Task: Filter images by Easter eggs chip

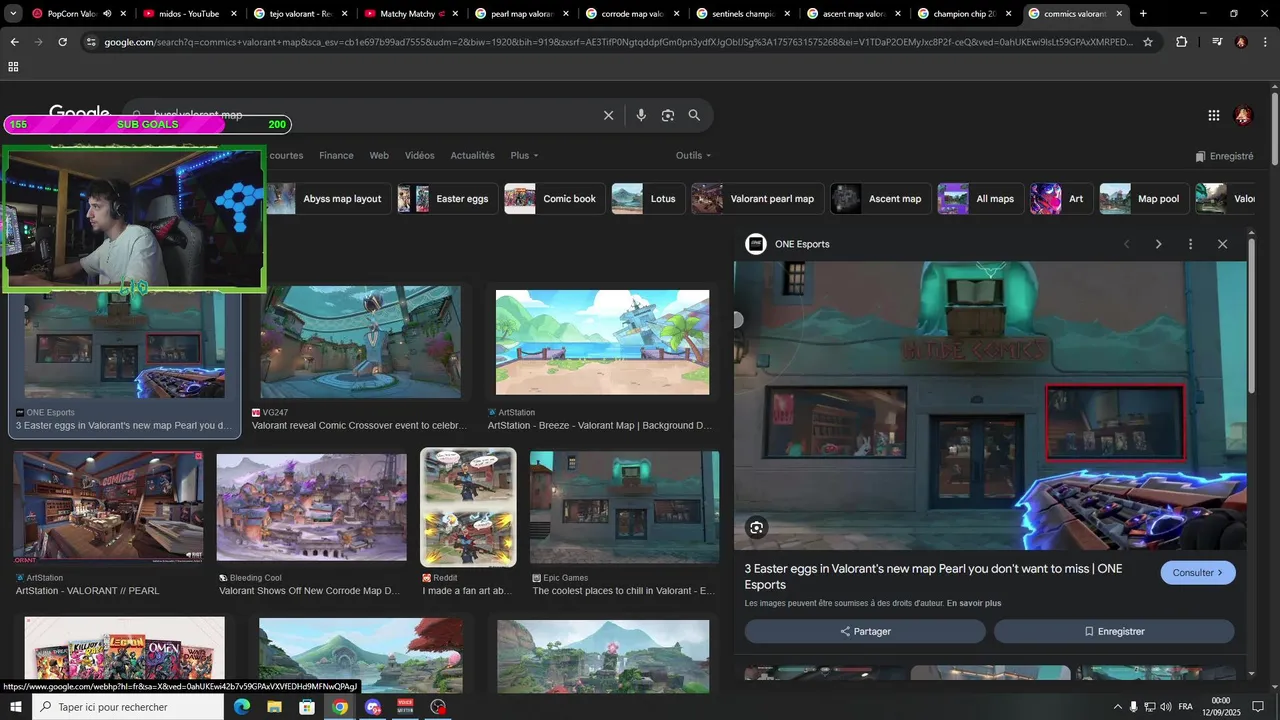Action: click(447, 199)
